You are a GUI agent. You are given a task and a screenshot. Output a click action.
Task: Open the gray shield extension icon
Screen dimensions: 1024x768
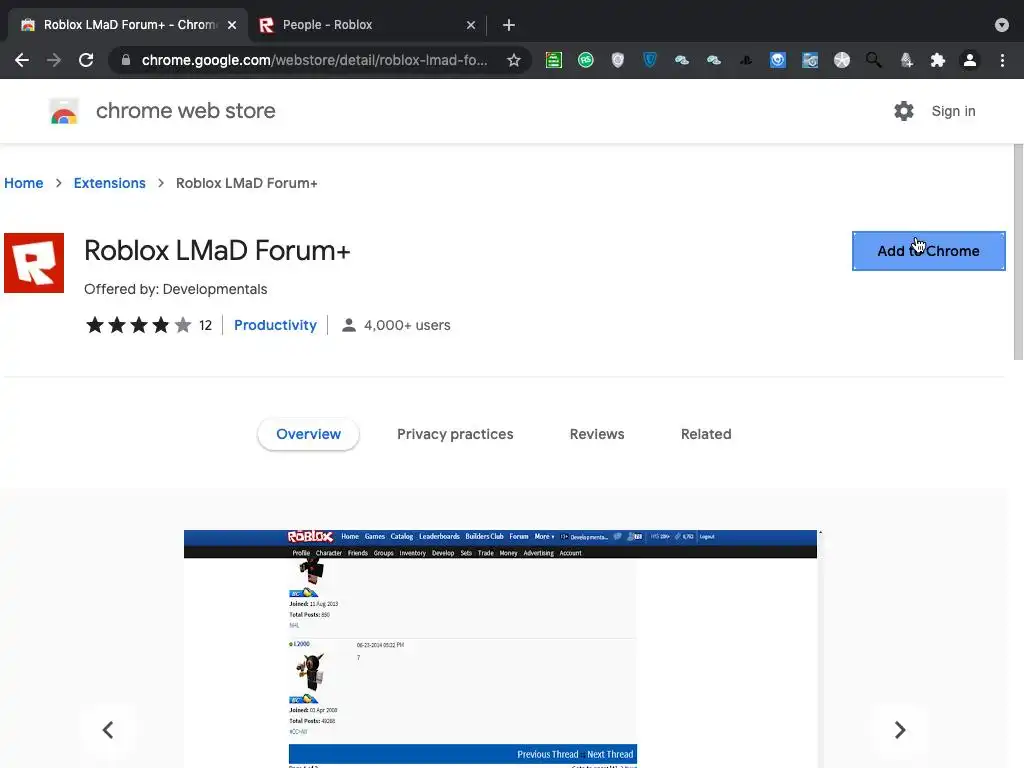click(x=618, y=60)
